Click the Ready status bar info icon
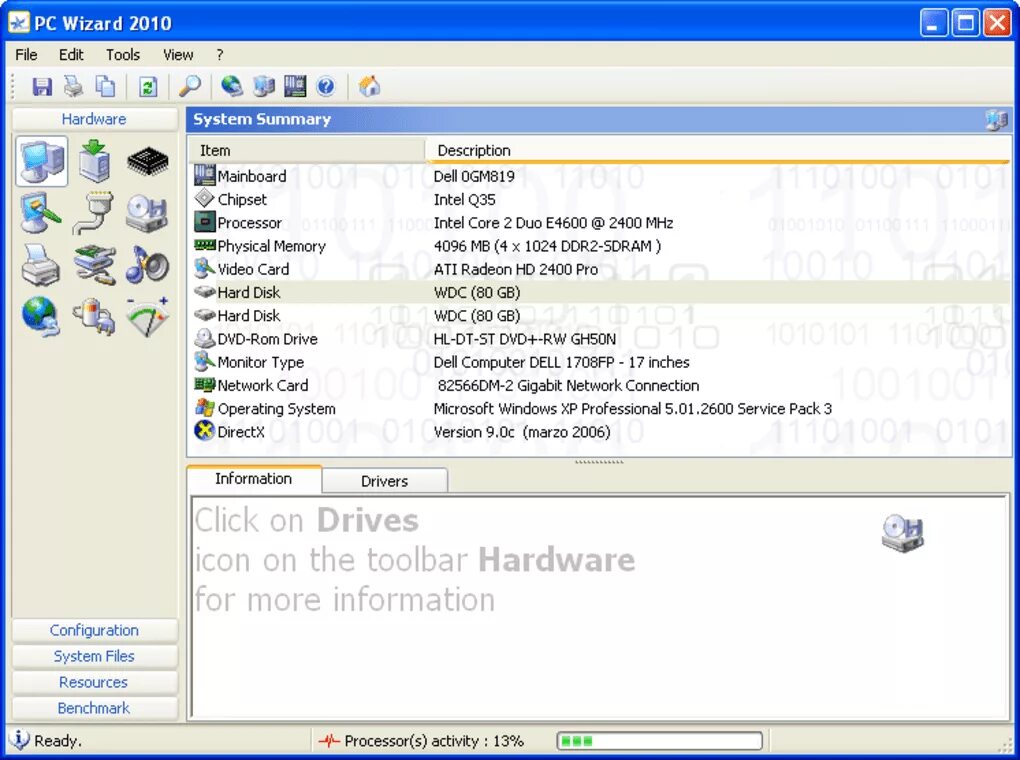The height and width of the screenshot is (760, 1020). 19,739
